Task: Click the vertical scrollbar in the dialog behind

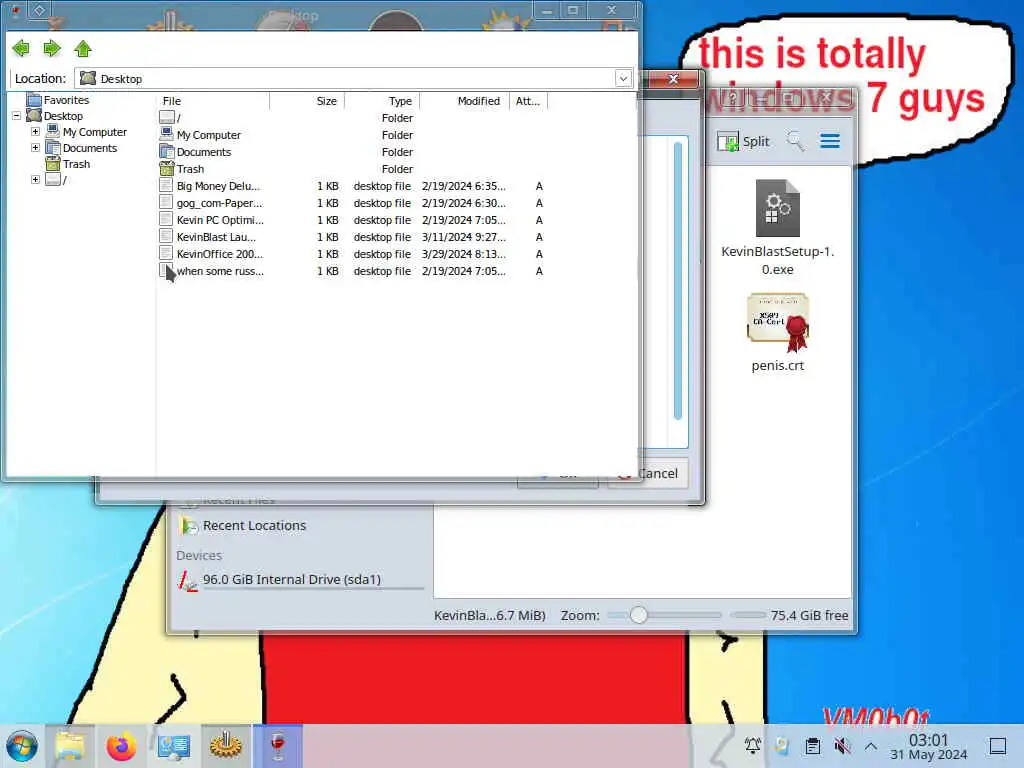Action: tap(678, 281)
